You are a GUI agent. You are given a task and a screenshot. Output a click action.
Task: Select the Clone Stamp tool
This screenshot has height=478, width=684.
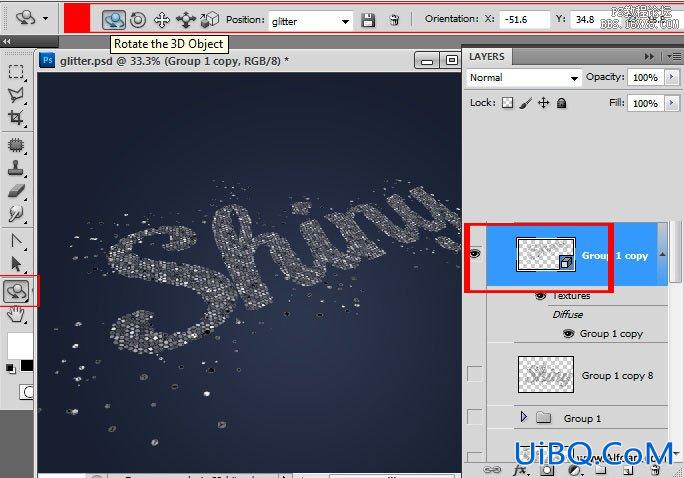(16, 168)
